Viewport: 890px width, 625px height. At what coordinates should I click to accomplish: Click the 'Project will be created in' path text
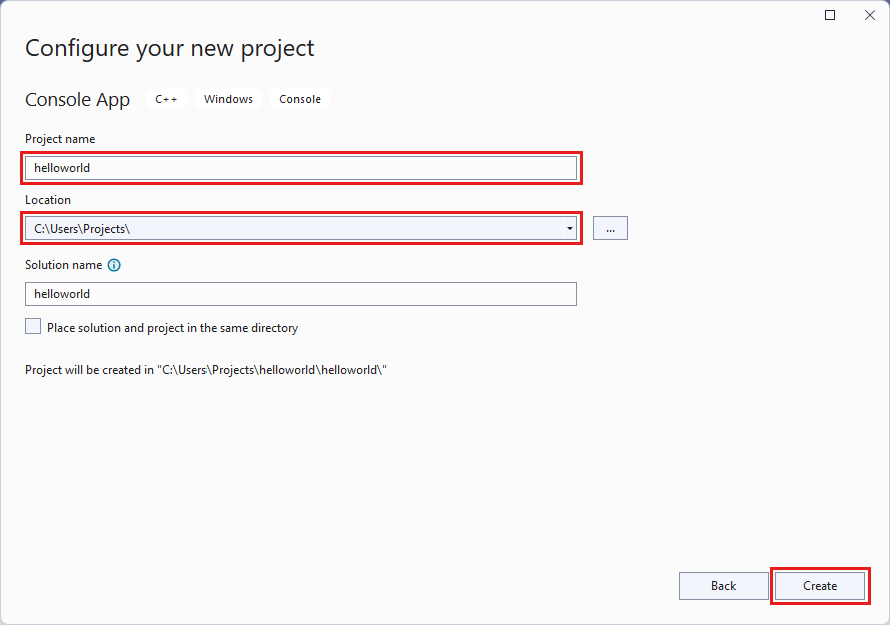click(x=205, y=370)
